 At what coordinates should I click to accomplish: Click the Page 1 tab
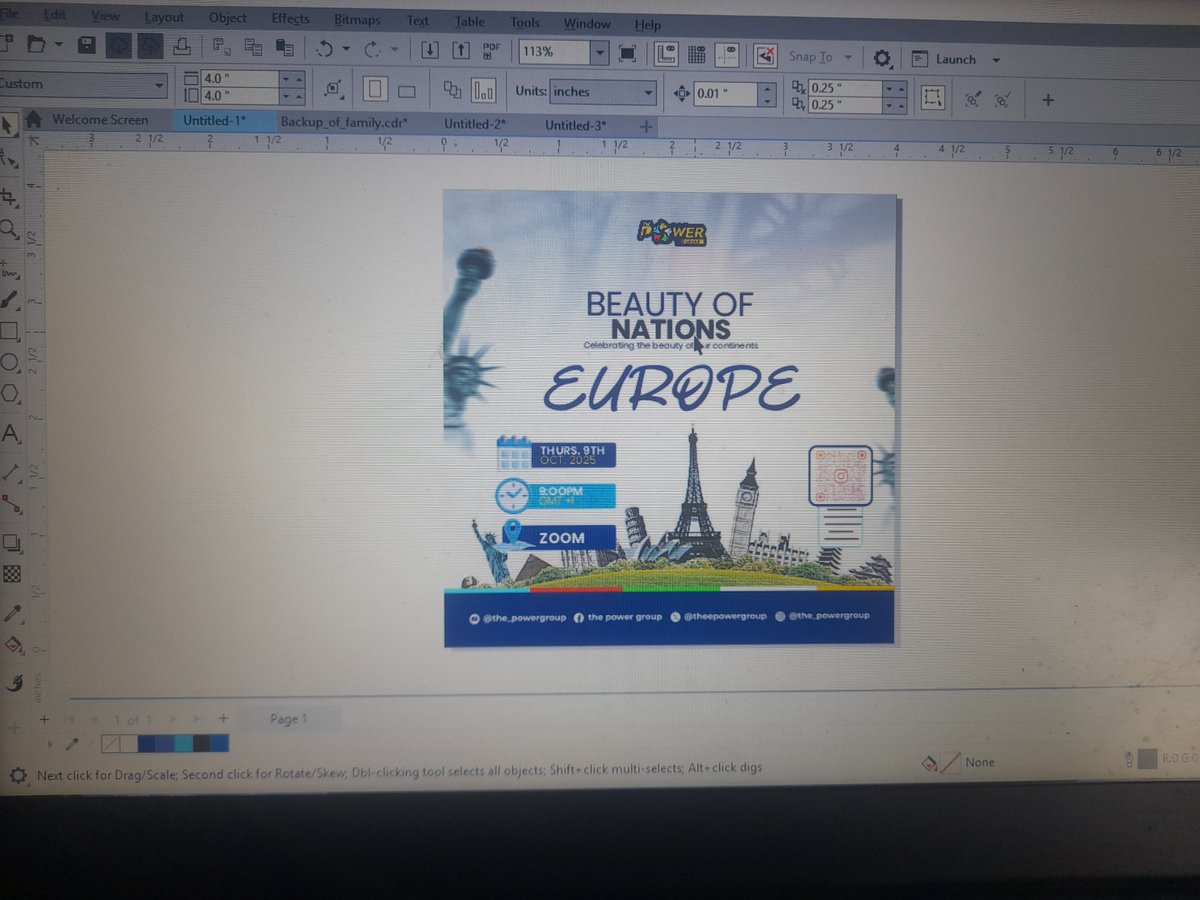[x=290, y=718]
